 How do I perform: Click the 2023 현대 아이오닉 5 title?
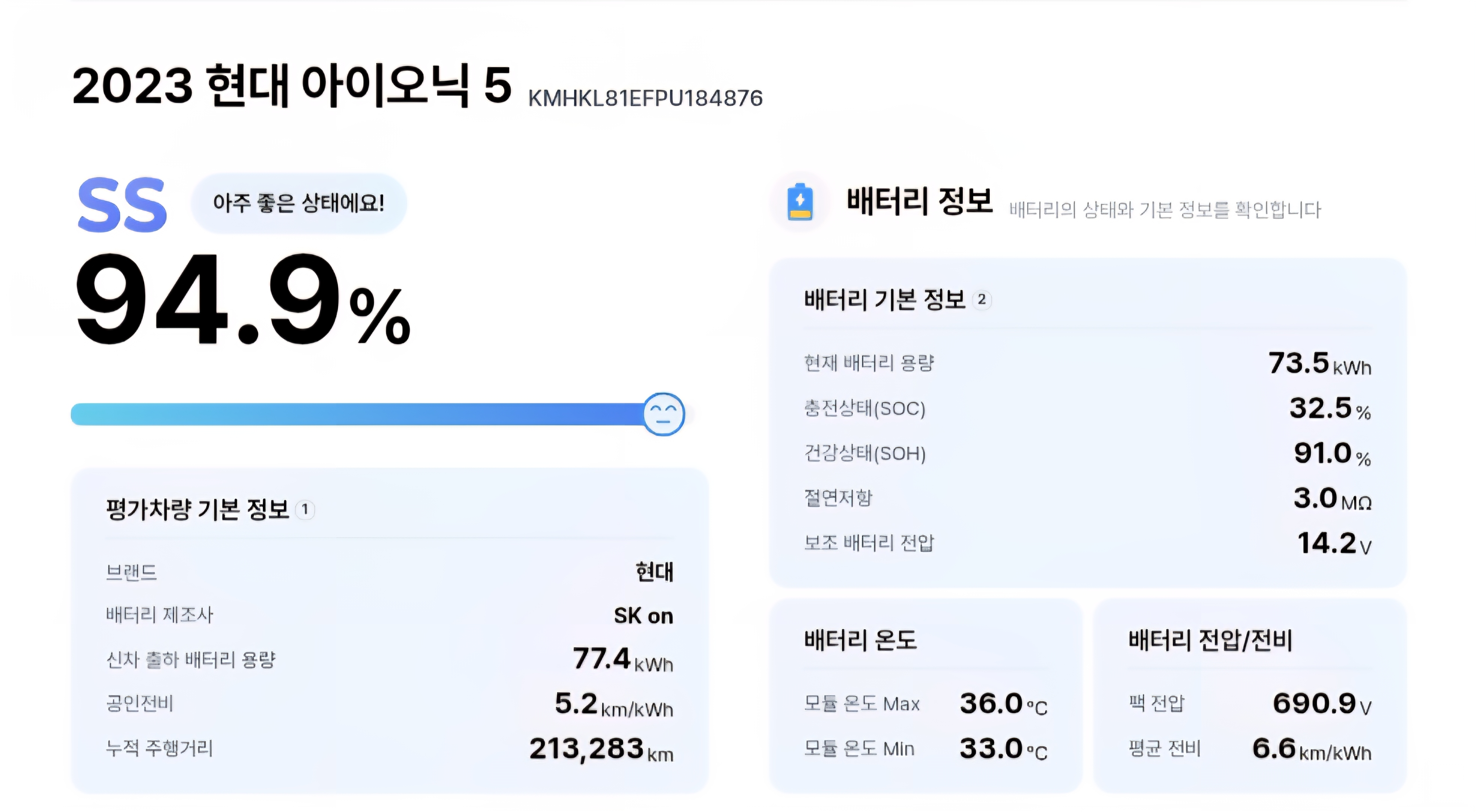[292, 86]
